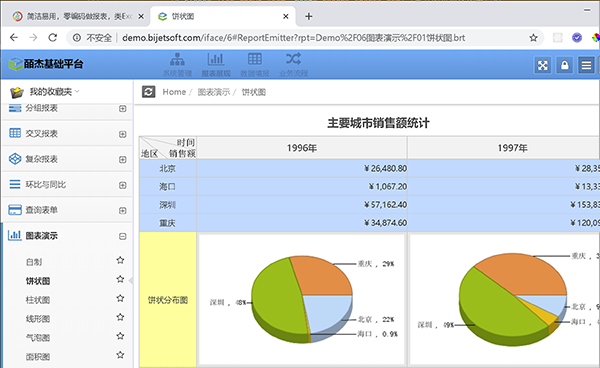Click the browser back arrow
The height and width of the screenshot is (368, 600).
[x=14, y=37]
